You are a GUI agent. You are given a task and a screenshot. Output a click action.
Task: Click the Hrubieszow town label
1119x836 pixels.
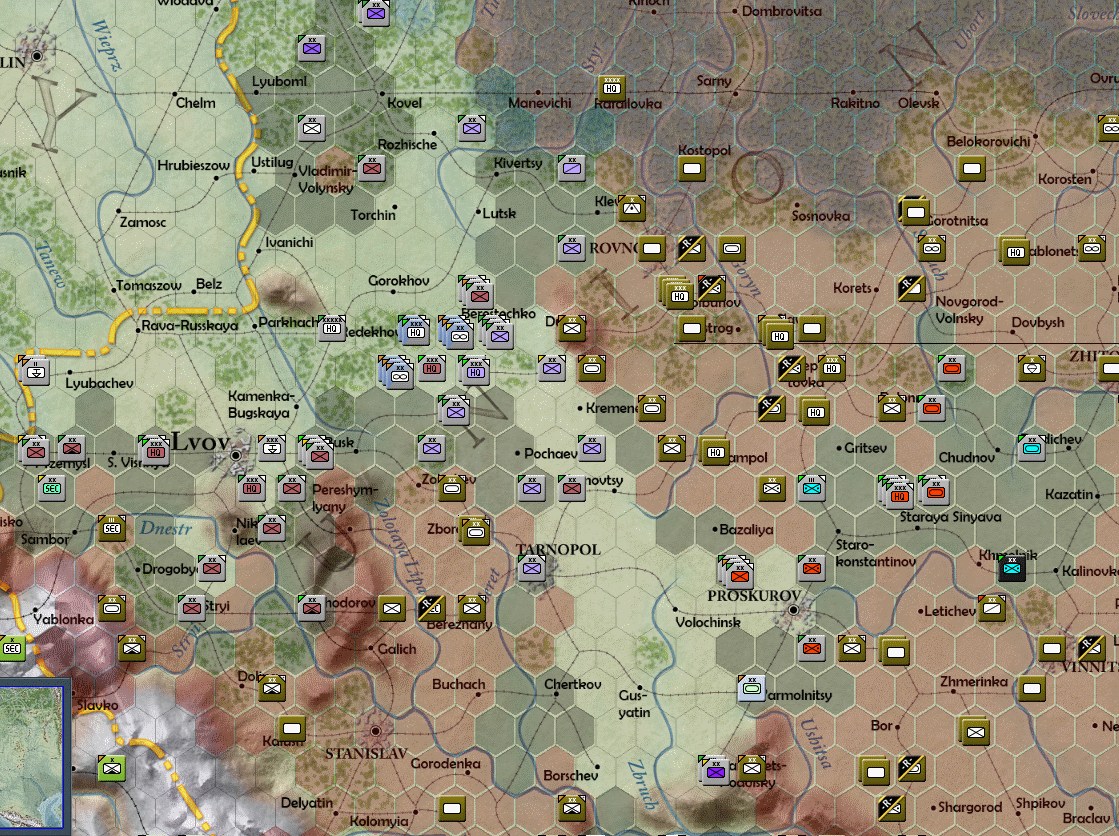point(193,166)
